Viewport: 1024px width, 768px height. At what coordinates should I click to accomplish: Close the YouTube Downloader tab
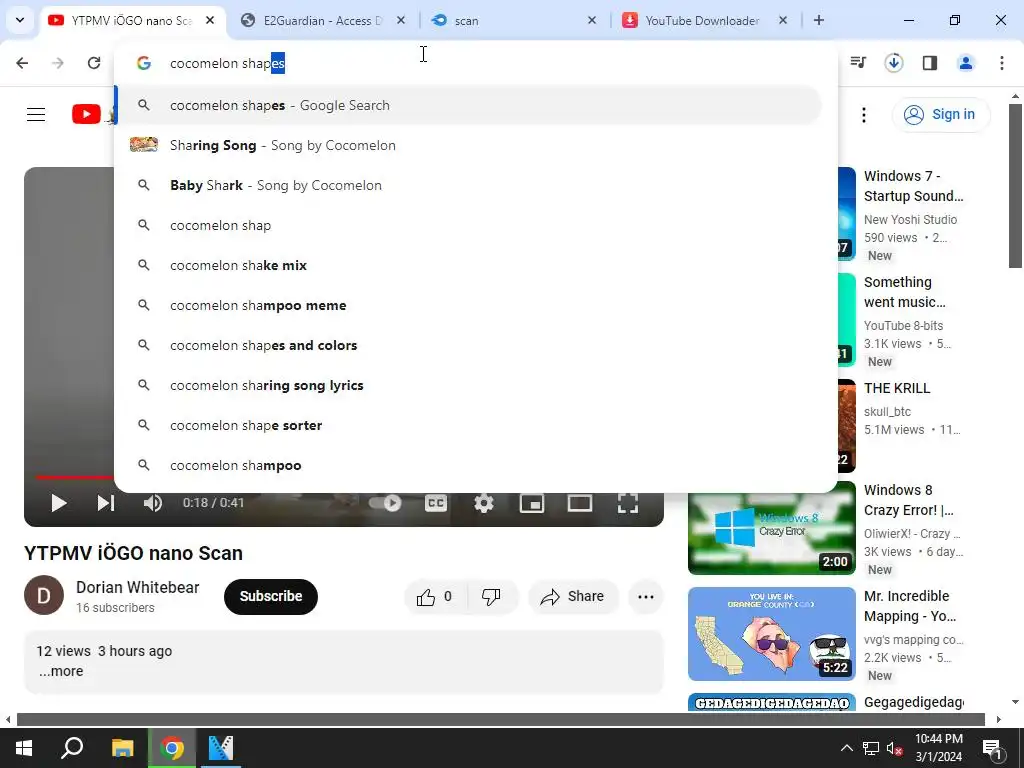click(783, 20)
